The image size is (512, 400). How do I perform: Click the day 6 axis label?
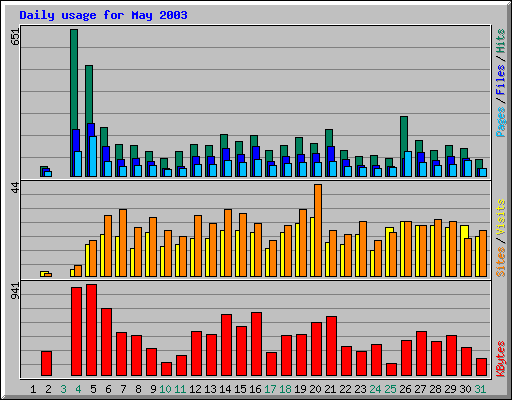(x=108, y=389)
